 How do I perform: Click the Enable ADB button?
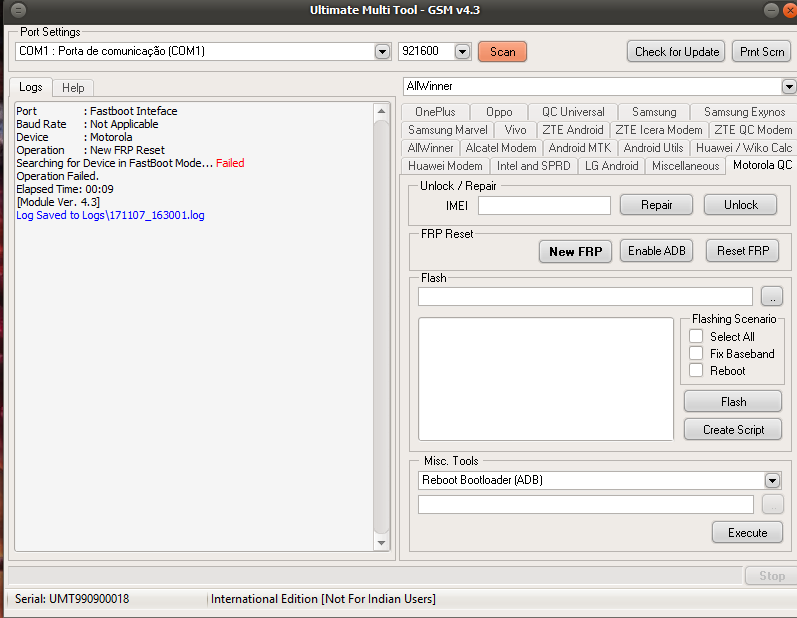tap(656, 251)
